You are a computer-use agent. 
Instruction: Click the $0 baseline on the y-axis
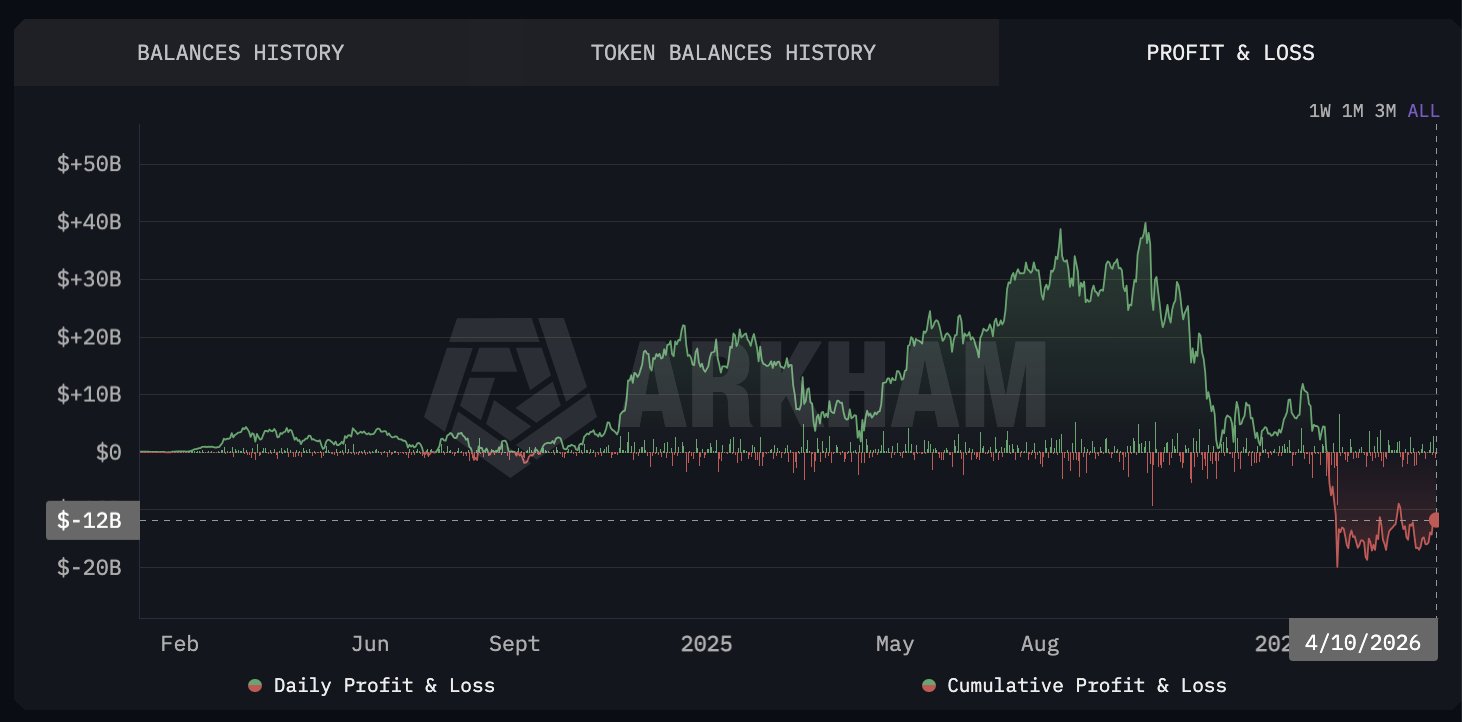pyautogui.click(x=107, y=451)
